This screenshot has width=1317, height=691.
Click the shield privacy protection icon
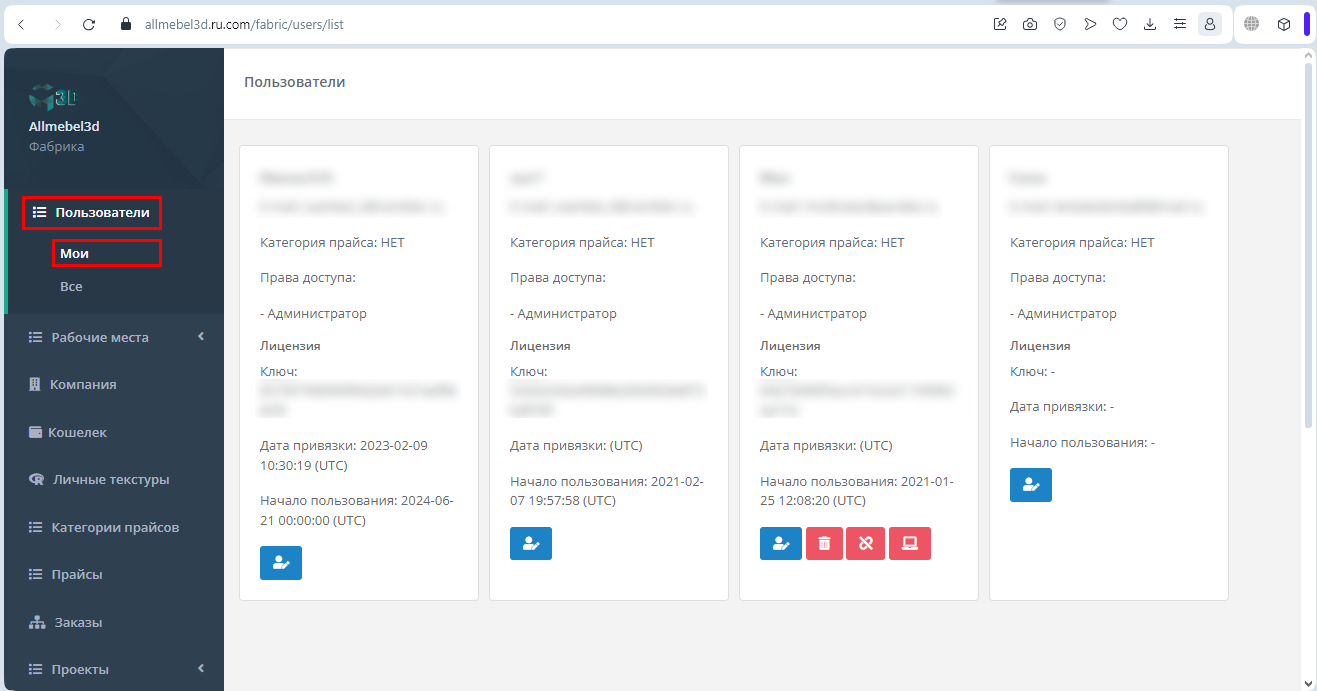coord(1060,24)
